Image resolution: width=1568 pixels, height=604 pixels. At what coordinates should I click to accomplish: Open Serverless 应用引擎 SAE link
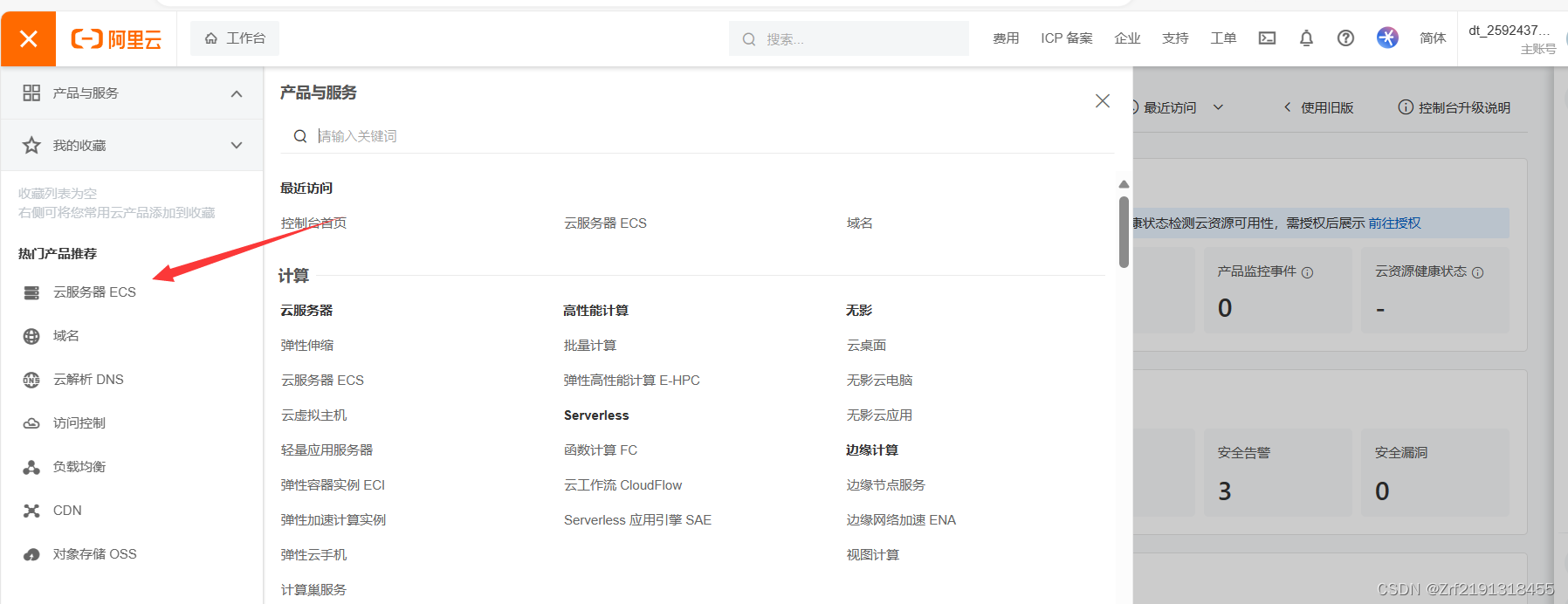click(x=637, y=520)
